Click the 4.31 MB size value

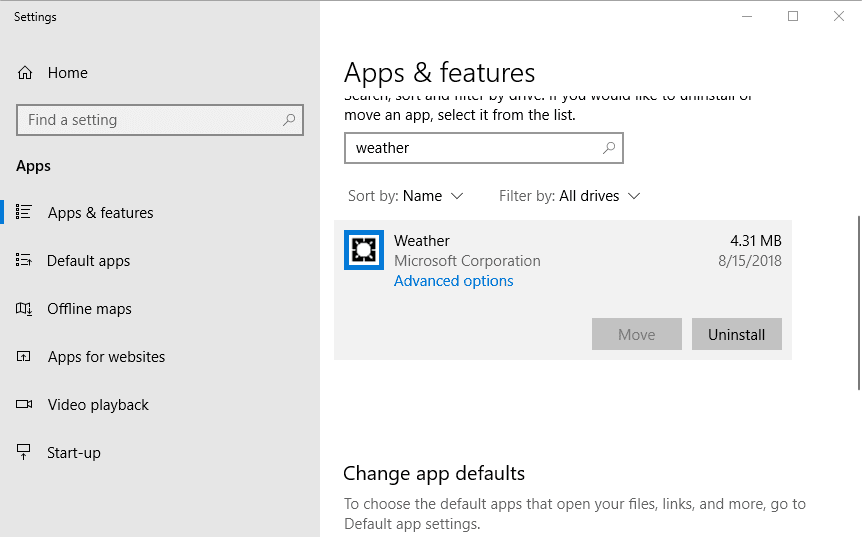coord(756,241)
